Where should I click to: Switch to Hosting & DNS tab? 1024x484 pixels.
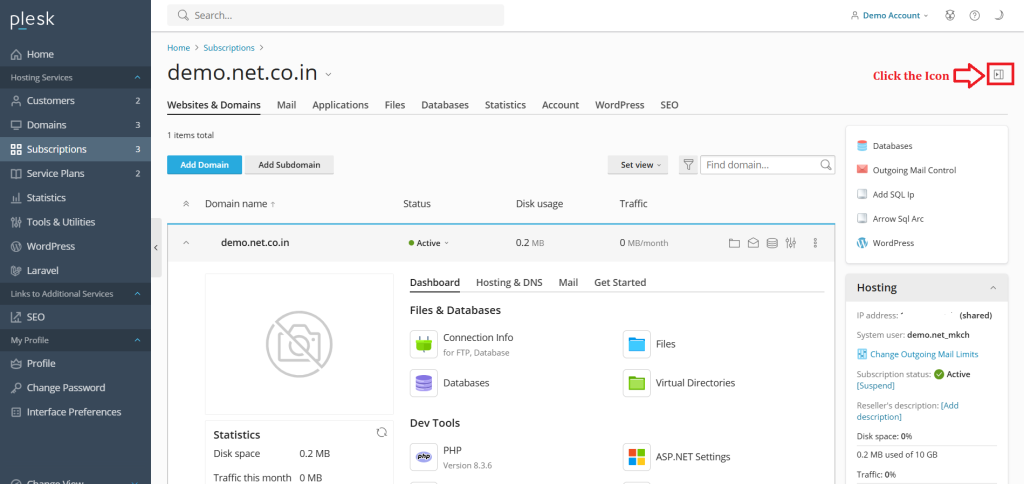(x=509, y=282)
